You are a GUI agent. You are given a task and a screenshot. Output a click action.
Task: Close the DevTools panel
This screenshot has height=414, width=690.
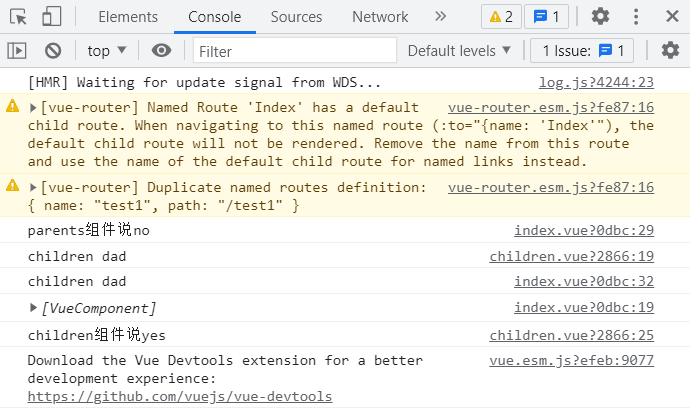tap(672, 17)
